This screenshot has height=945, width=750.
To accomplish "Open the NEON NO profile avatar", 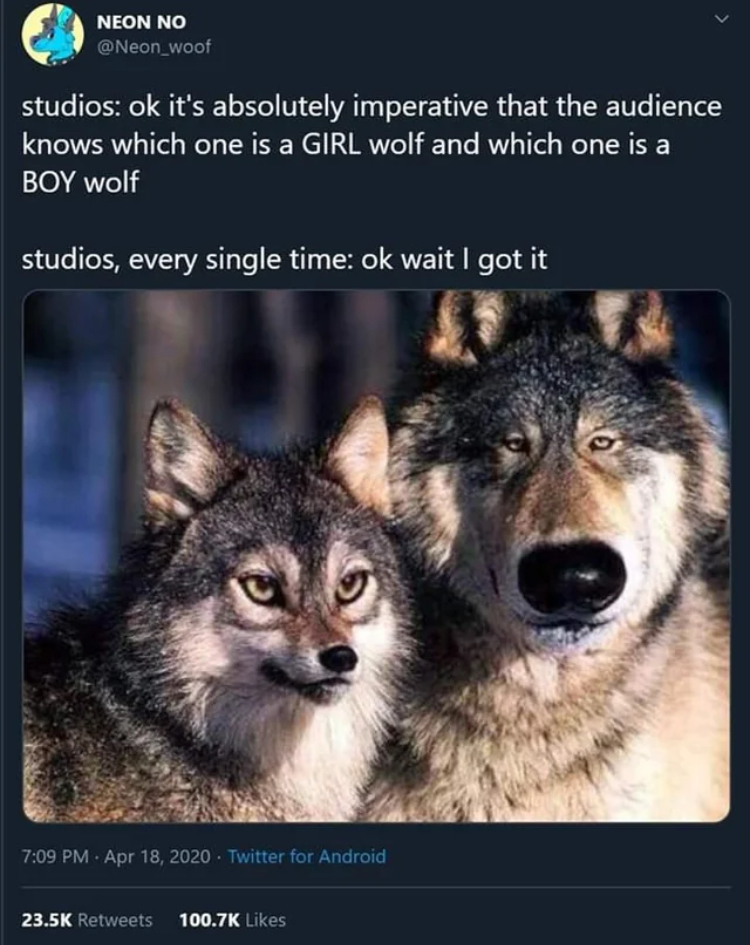I will pyautogui.click(x=52, y=34).
